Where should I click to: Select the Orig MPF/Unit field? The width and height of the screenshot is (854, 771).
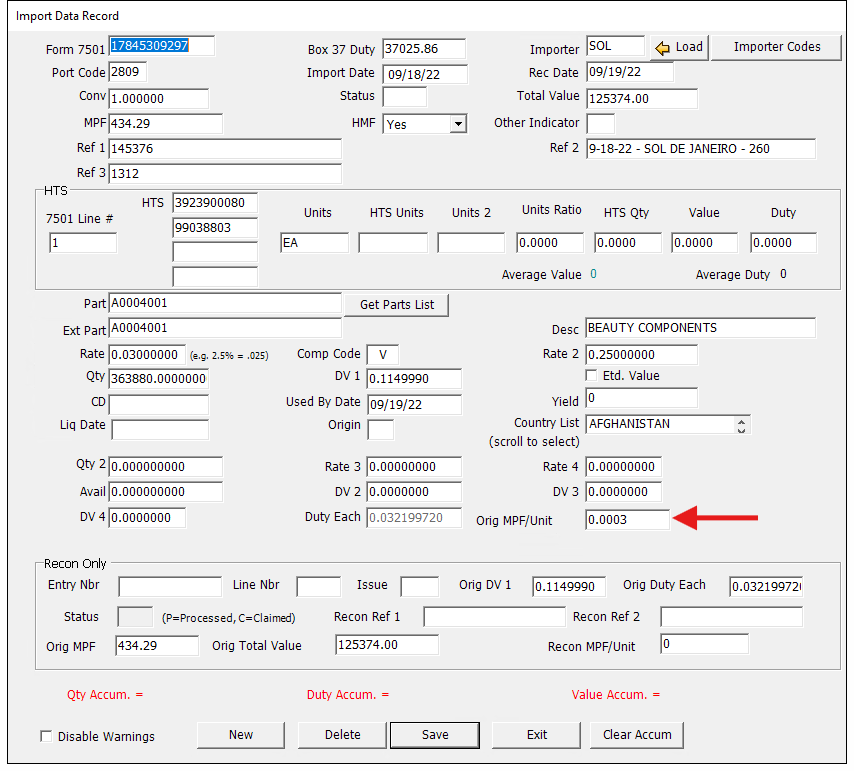point(627,520)
